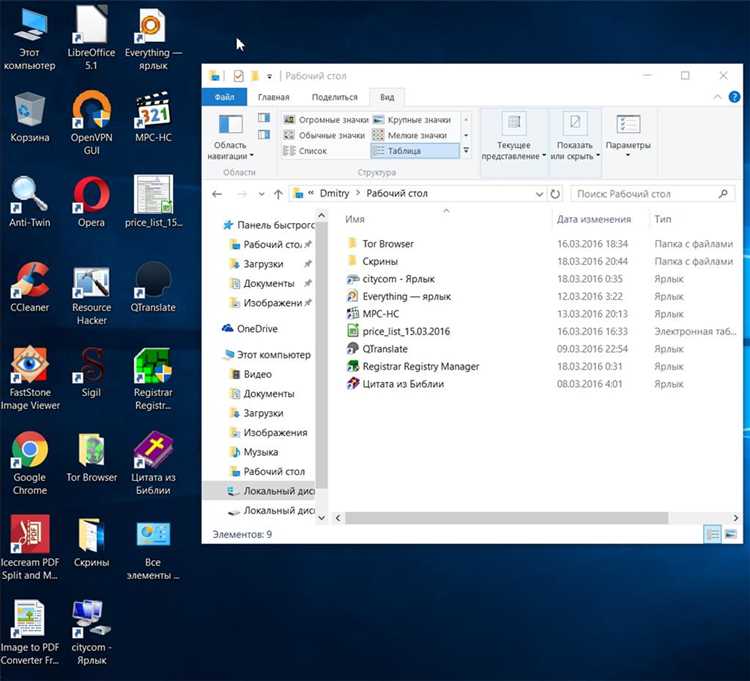Switch layout to Крупные значки
750x681 pixels.
412,120
